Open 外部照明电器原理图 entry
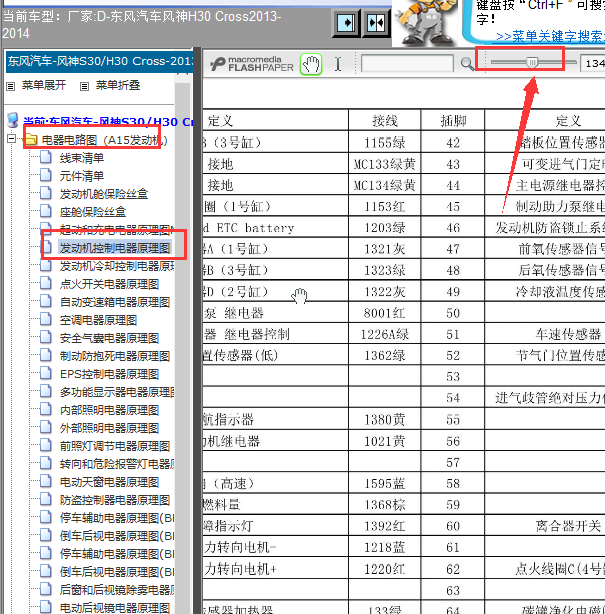Screen dimensions: 605x614 click(x=109, y=428)
